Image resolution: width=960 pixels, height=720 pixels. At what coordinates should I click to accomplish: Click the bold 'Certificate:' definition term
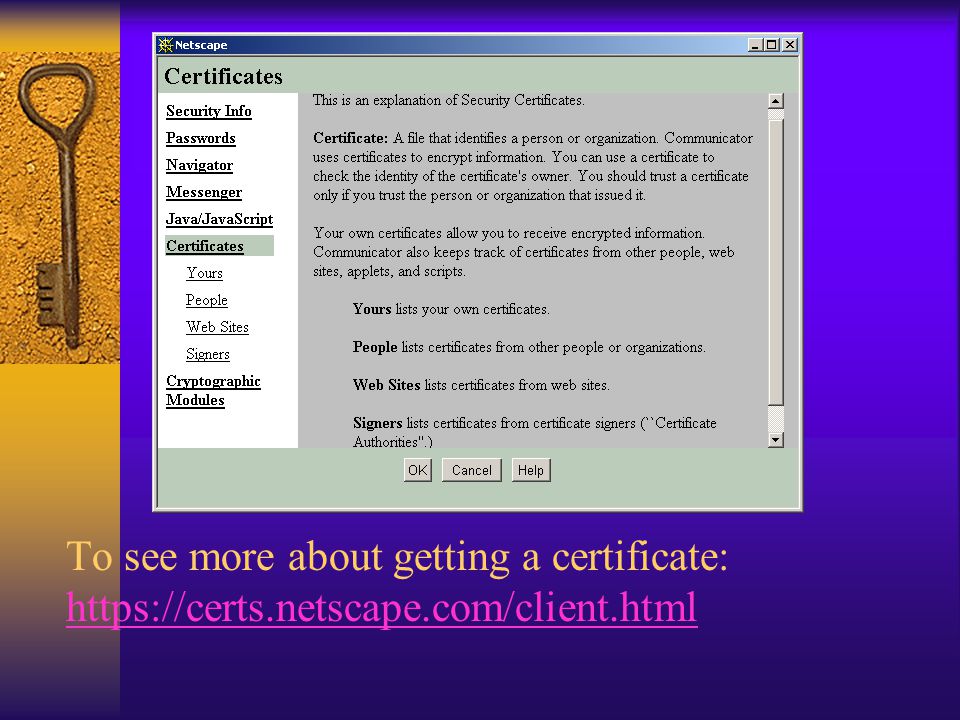pos(350,138)
